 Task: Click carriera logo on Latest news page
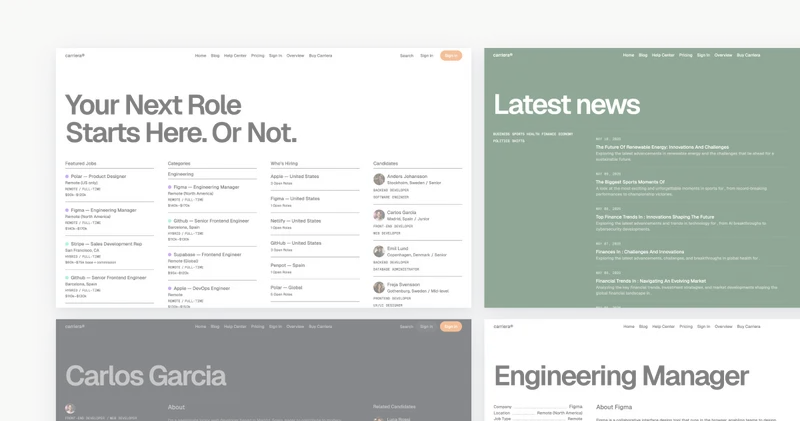pyautogui.click(x=503, y=55)
